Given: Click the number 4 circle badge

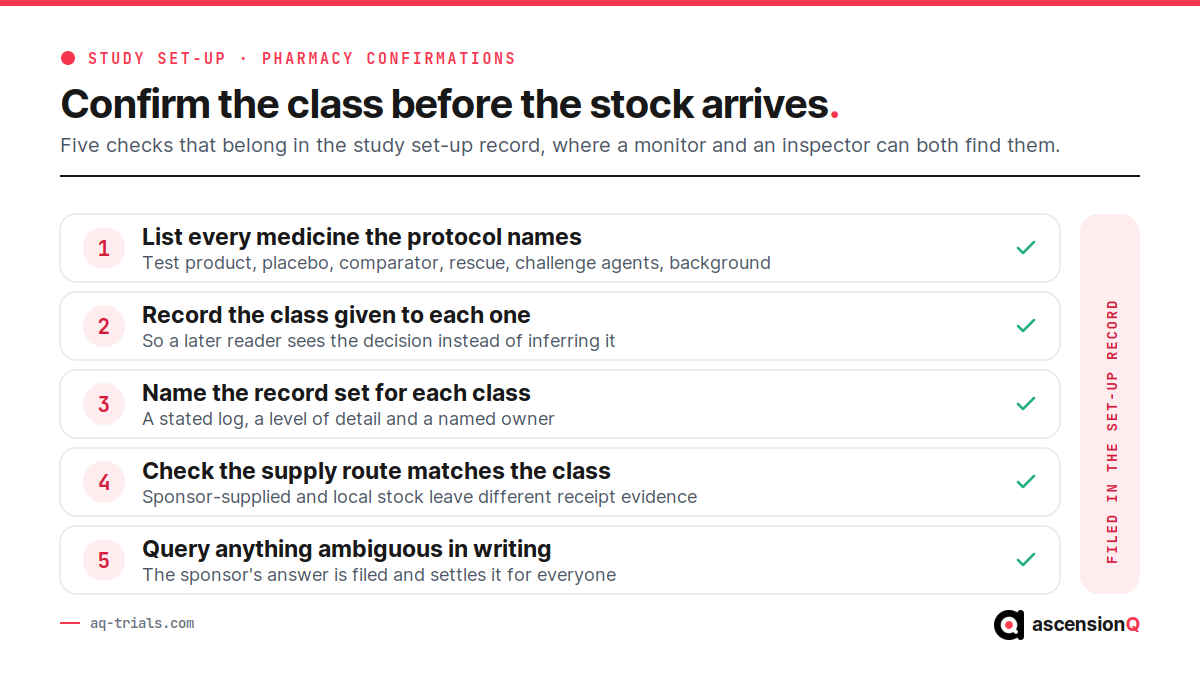Looking at the screenshot, I should click(x=104, y=482).
